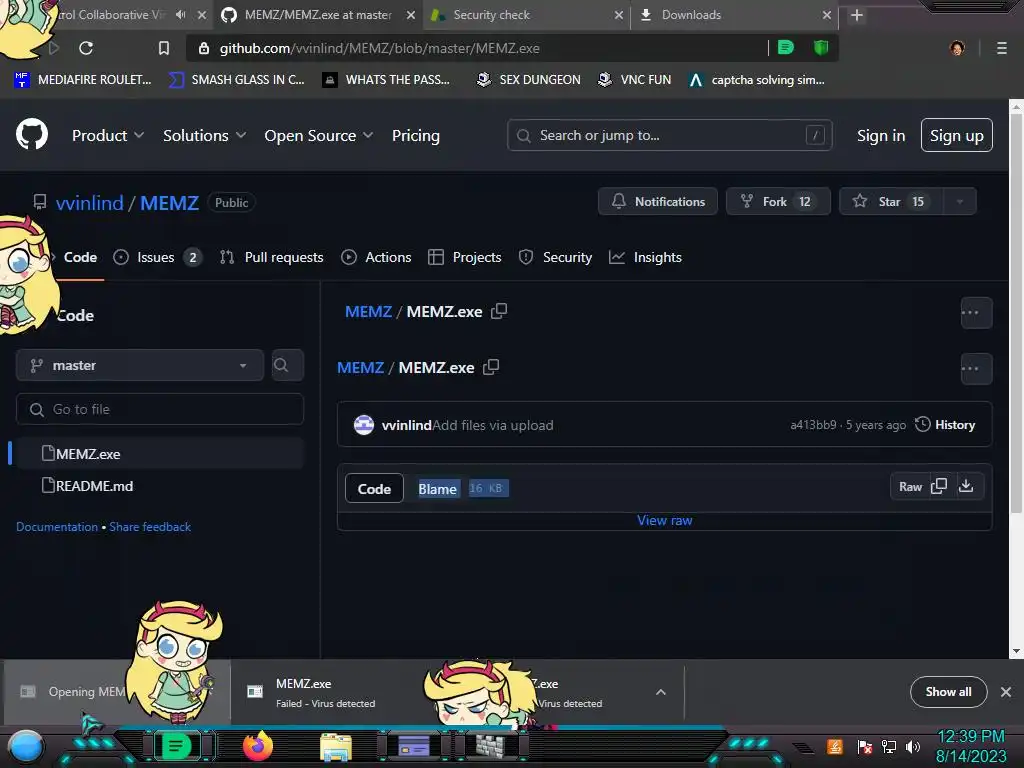The image size is (1024, 768).
Task: Open the Open Source dropdown menu
Action: pyautogui.click(x=319, y=135)
